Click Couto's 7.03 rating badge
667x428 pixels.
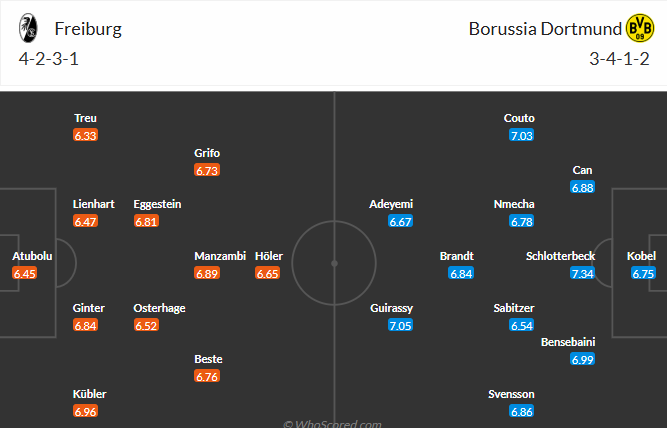point(521,135)
